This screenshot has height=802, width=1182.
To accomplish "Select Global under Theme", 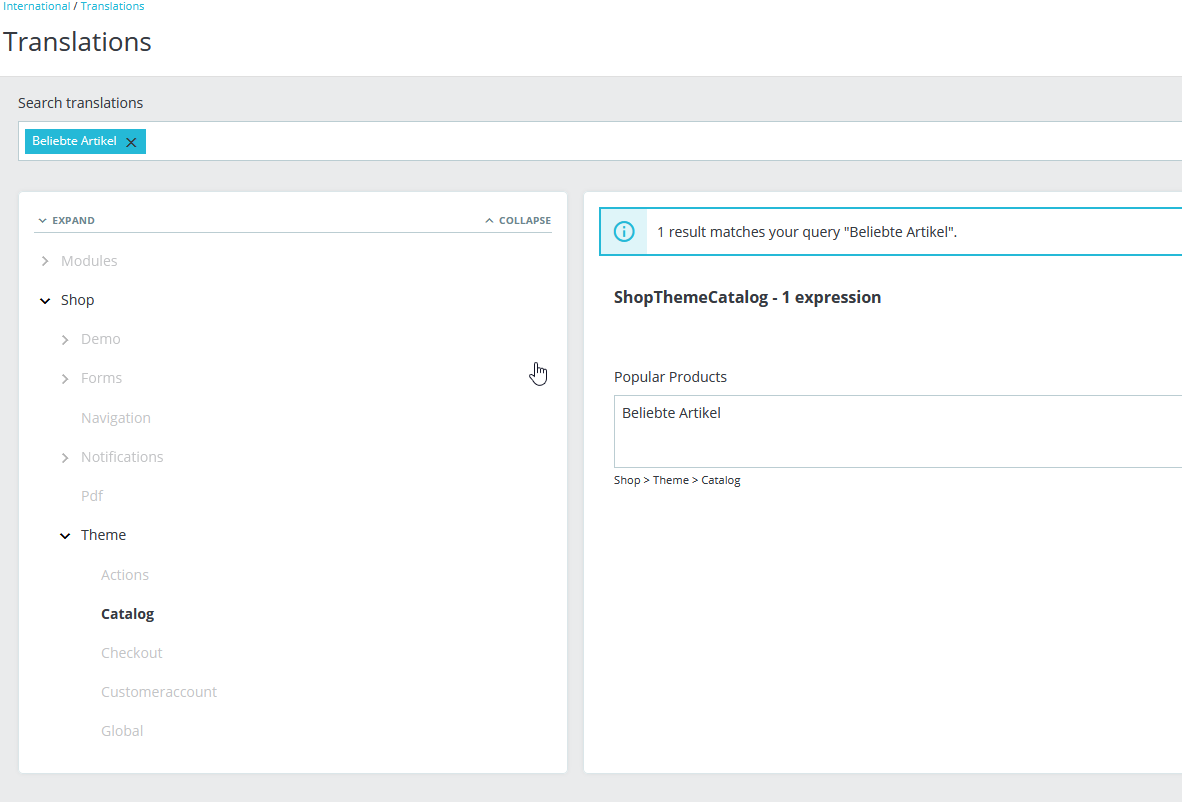I will [122, 731].
